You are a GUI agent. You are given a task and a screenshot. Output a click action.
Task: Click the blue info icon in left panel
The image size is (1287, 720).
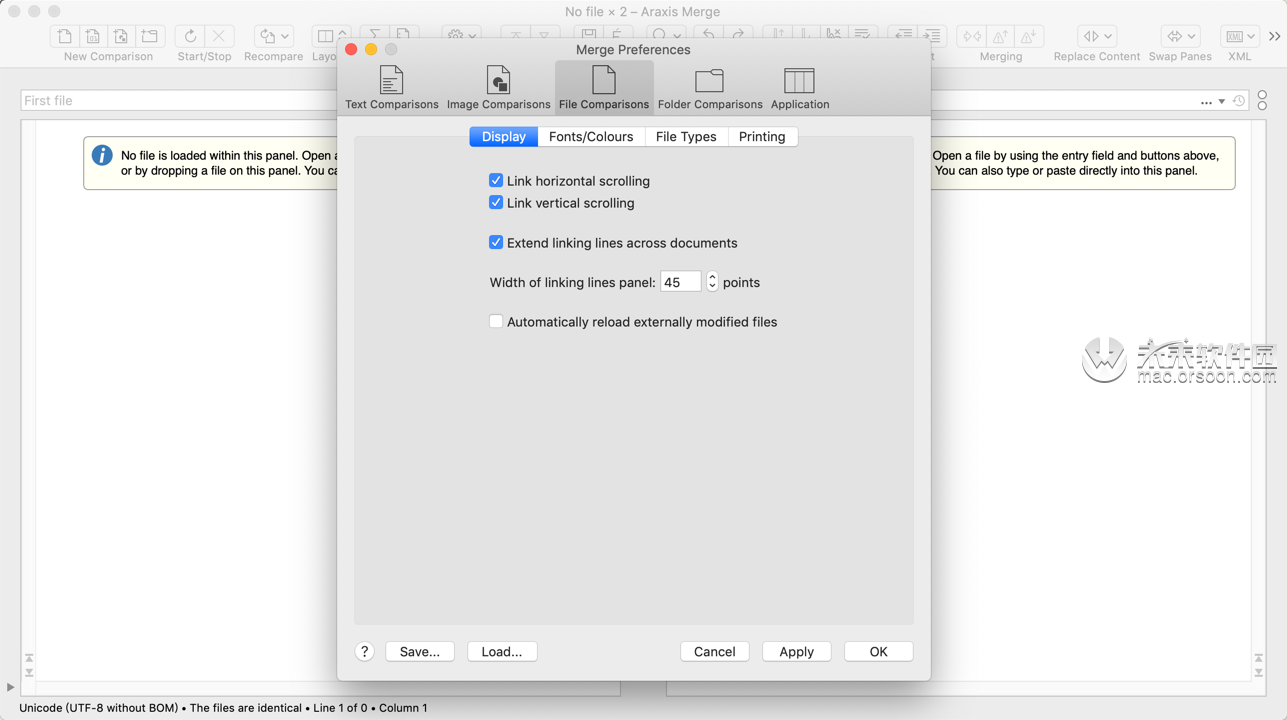coord(102,155)
